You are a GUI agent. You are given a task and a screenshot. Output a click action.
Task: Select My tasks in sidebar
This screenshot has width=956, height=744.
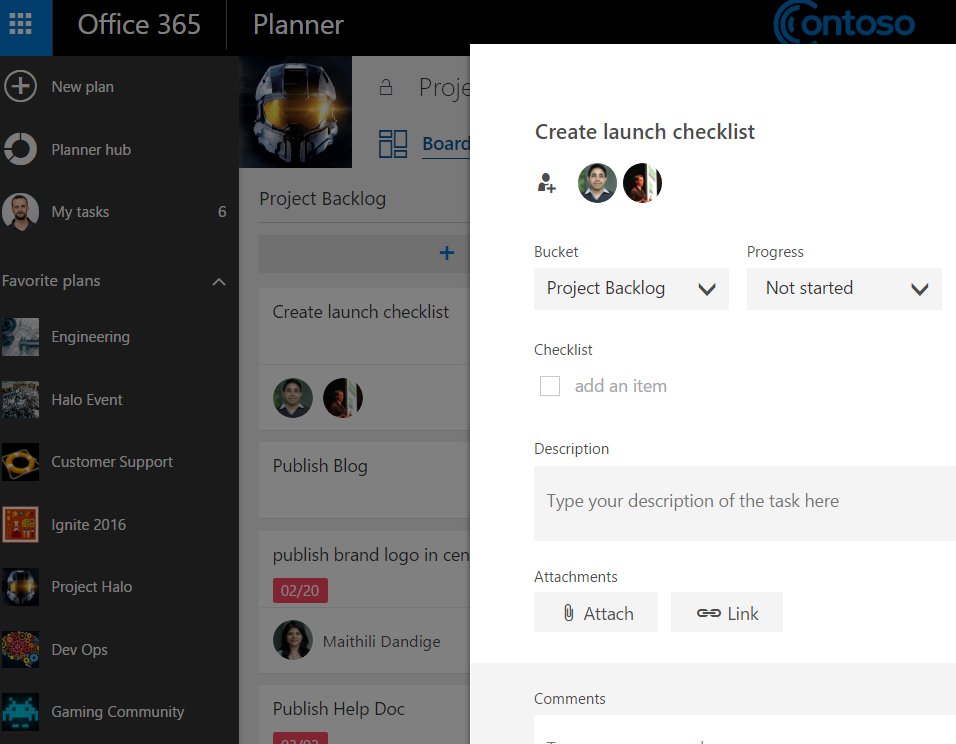80,212
